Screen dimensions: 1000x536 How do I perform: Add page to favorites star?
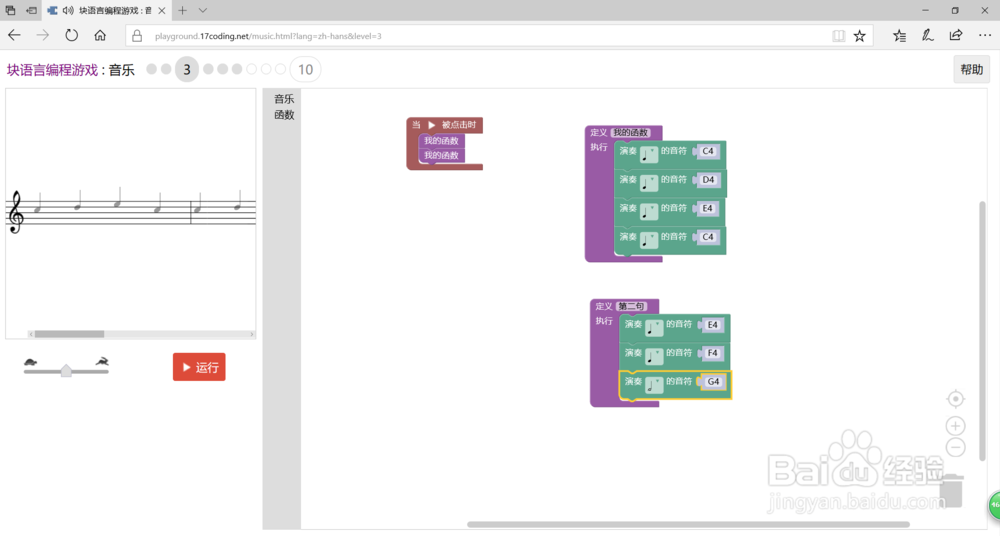click(860, 36)
